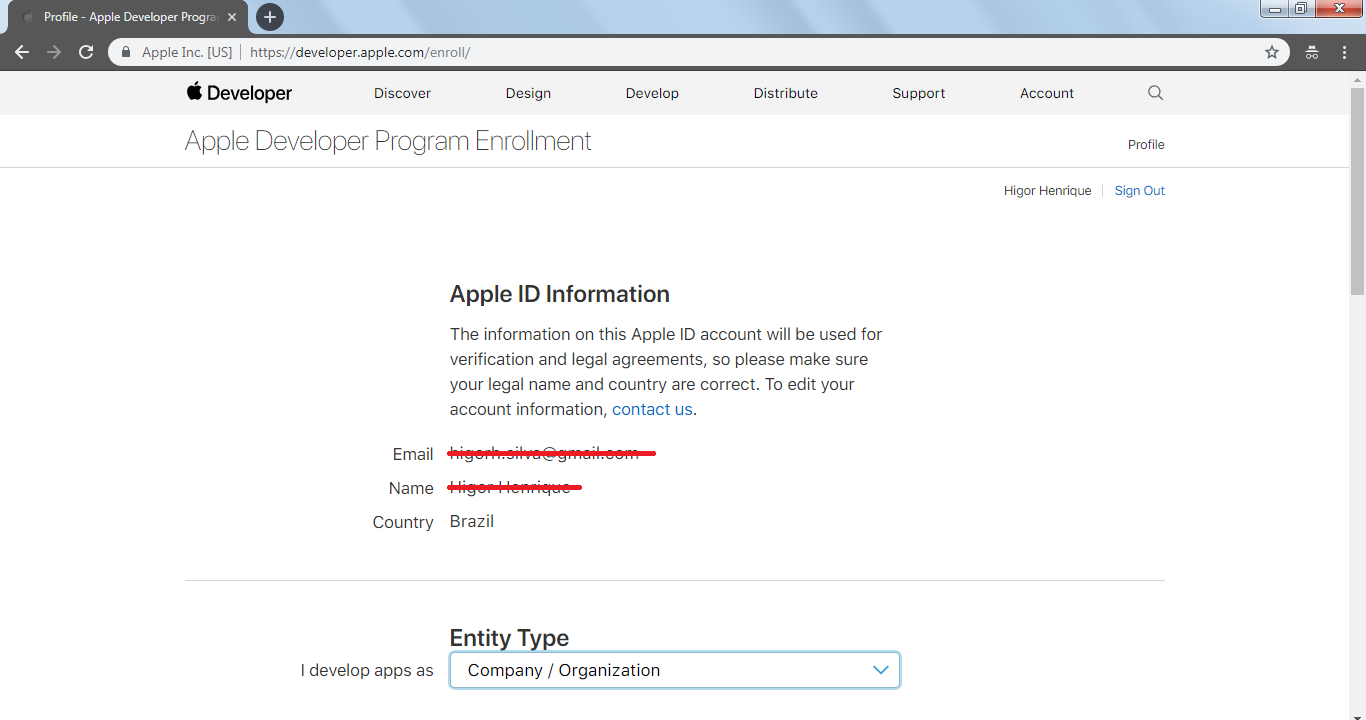Click the padlock secure site icon

point(126,52)
